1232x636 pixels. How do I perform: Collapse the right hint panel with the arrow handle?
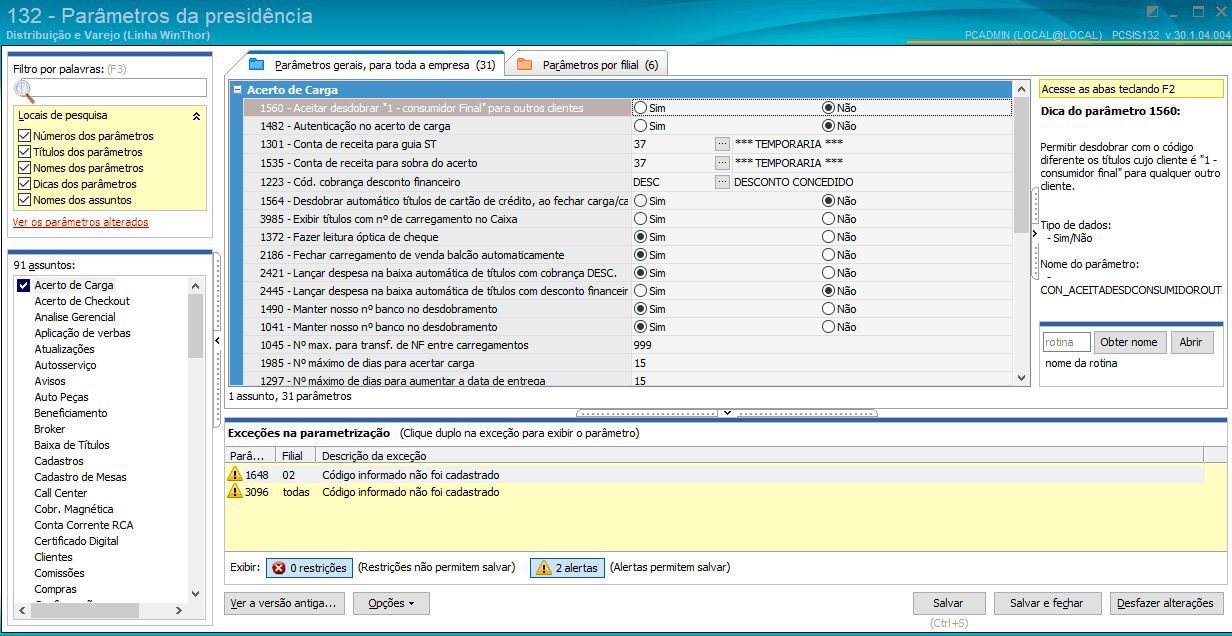click(1035, 233)
